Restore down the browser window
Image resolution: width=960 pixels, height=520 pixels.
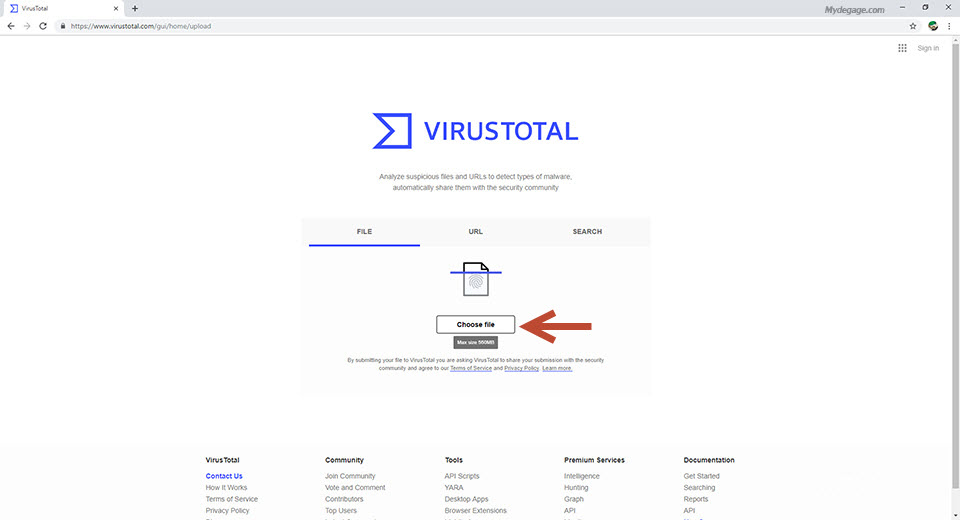(x=925, y=8)
